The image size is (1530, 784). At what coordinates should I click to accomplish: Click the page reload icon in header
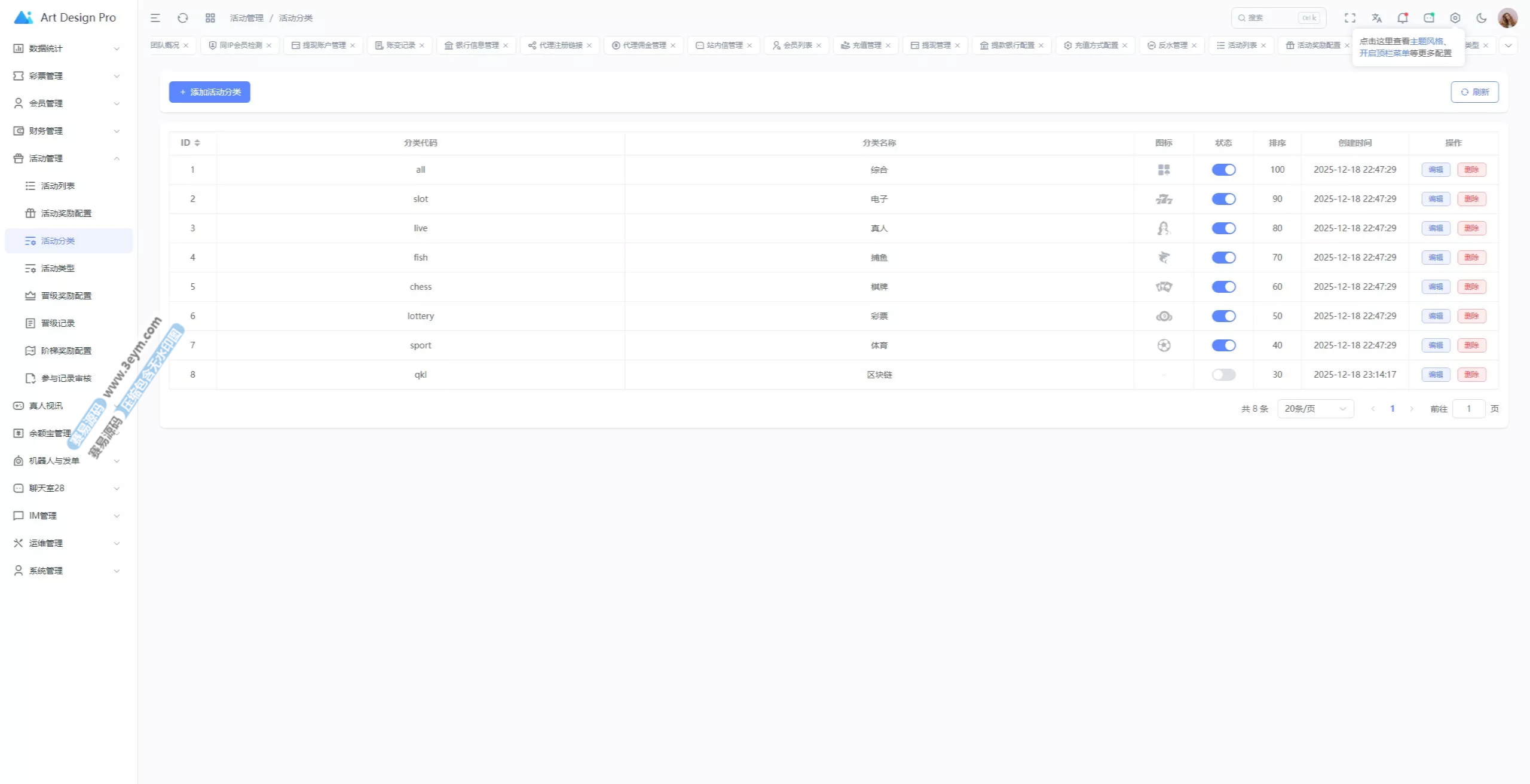pyautogui.click(x=183, y=18)
